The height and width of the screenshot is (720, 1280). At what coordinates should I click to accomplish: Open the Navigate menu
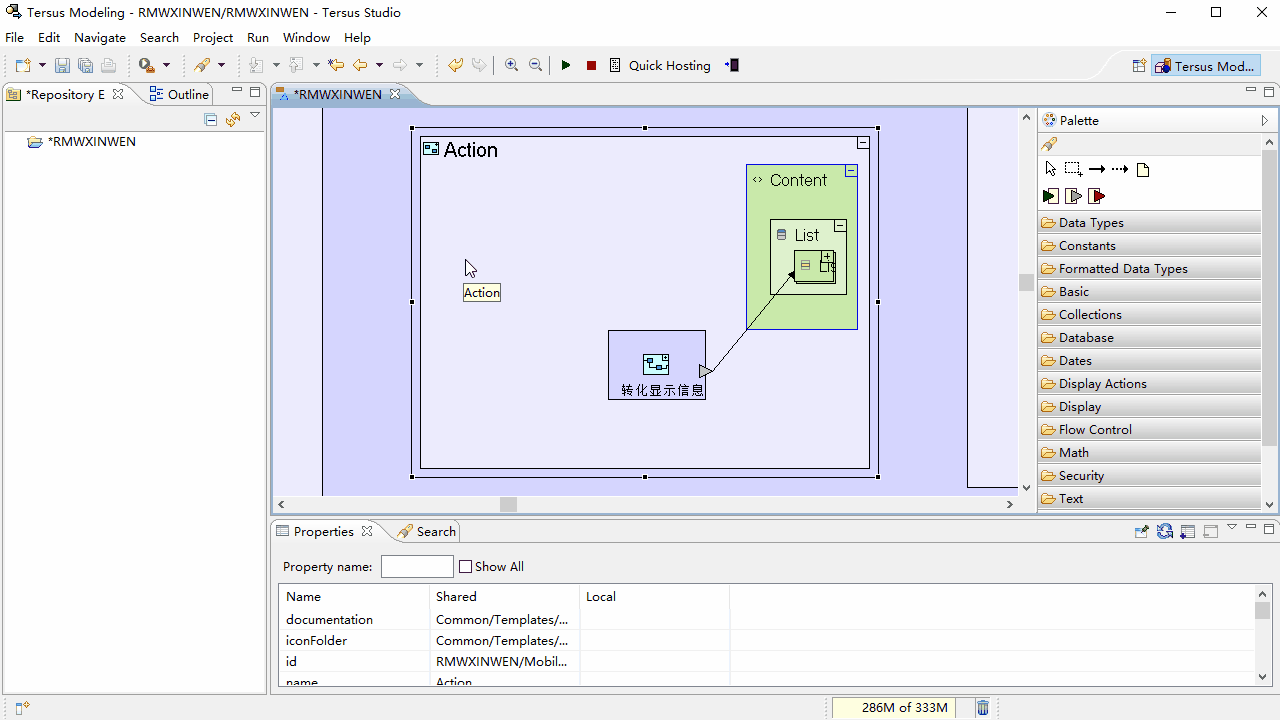pos(100,38)
